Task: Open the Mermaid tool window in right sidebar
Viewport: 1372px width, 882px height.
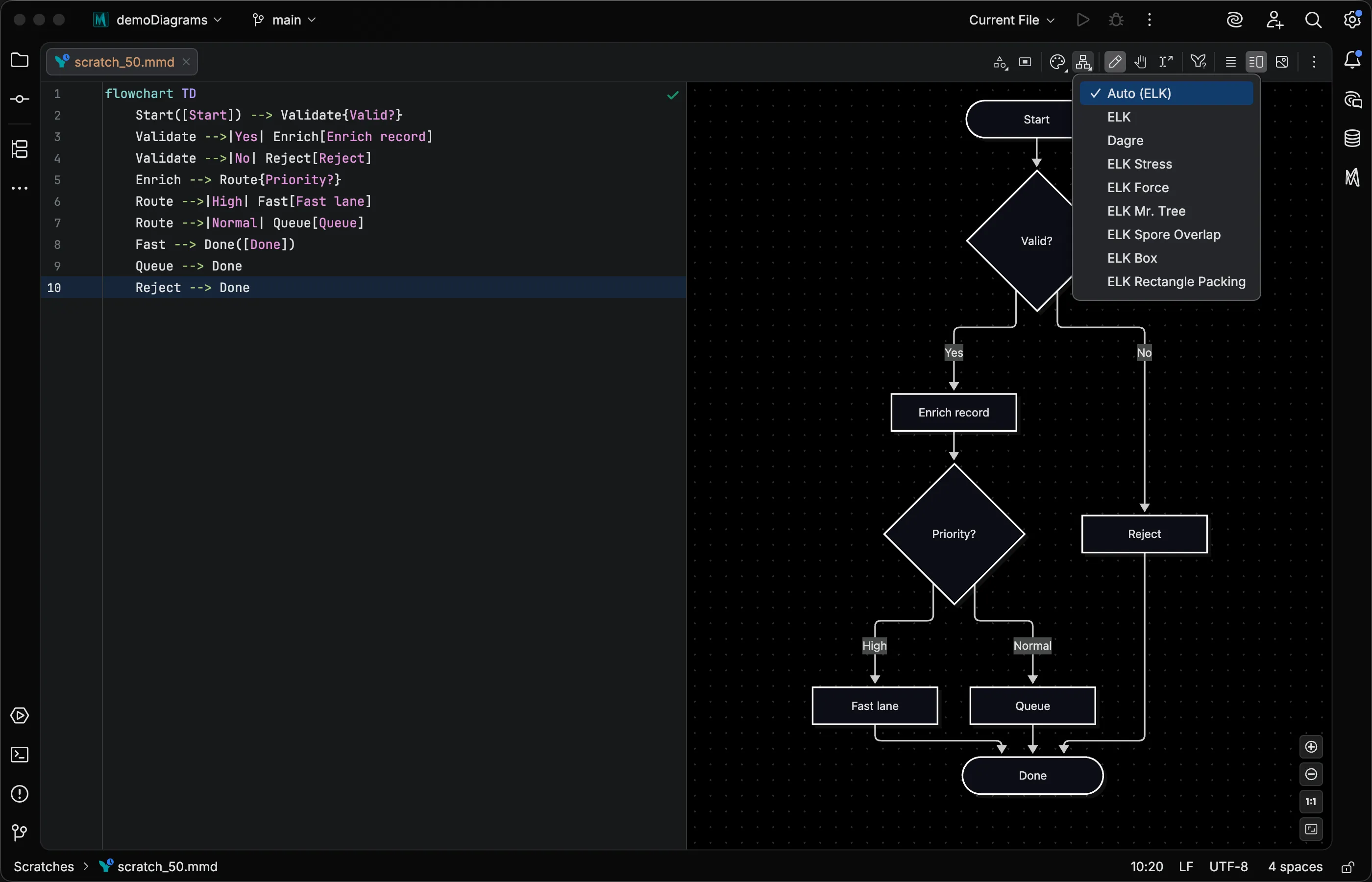Action: [1352, 177]
